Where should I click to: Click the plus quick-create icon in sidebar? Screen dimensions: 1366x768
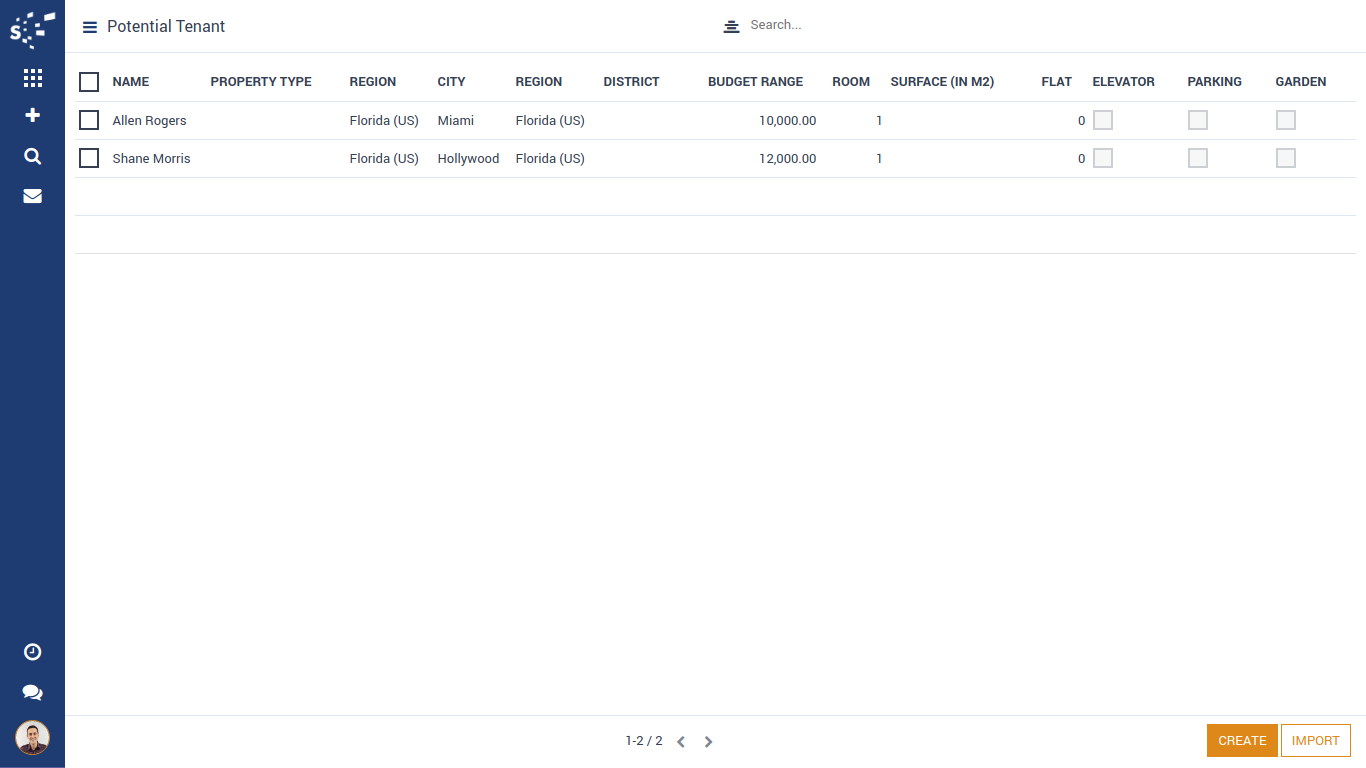click(x=32, y=116)
